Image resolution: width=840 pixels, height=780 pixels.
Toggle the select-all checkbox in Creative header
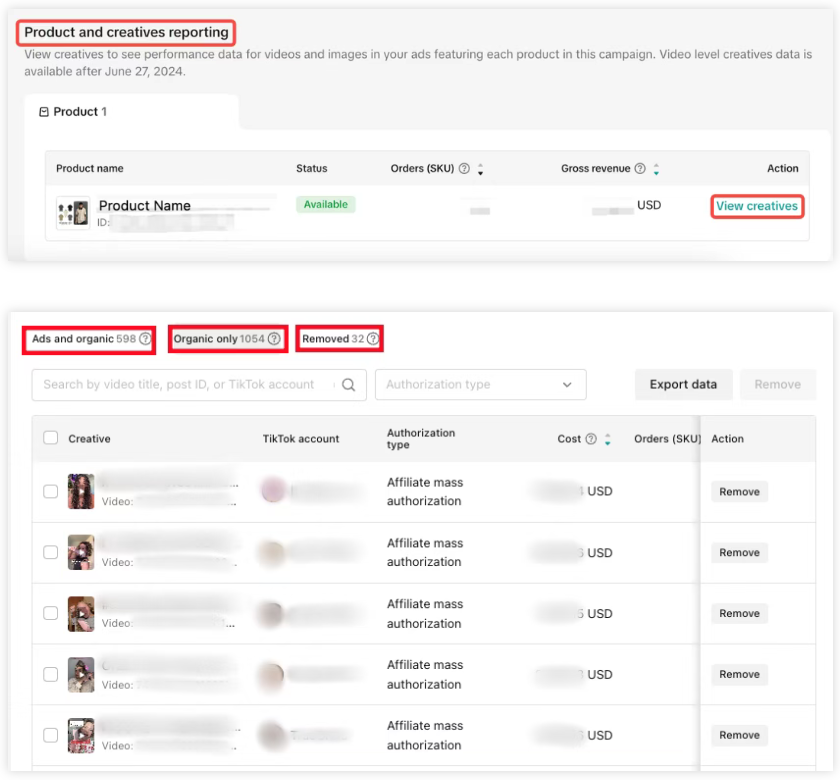coord(51,438)
